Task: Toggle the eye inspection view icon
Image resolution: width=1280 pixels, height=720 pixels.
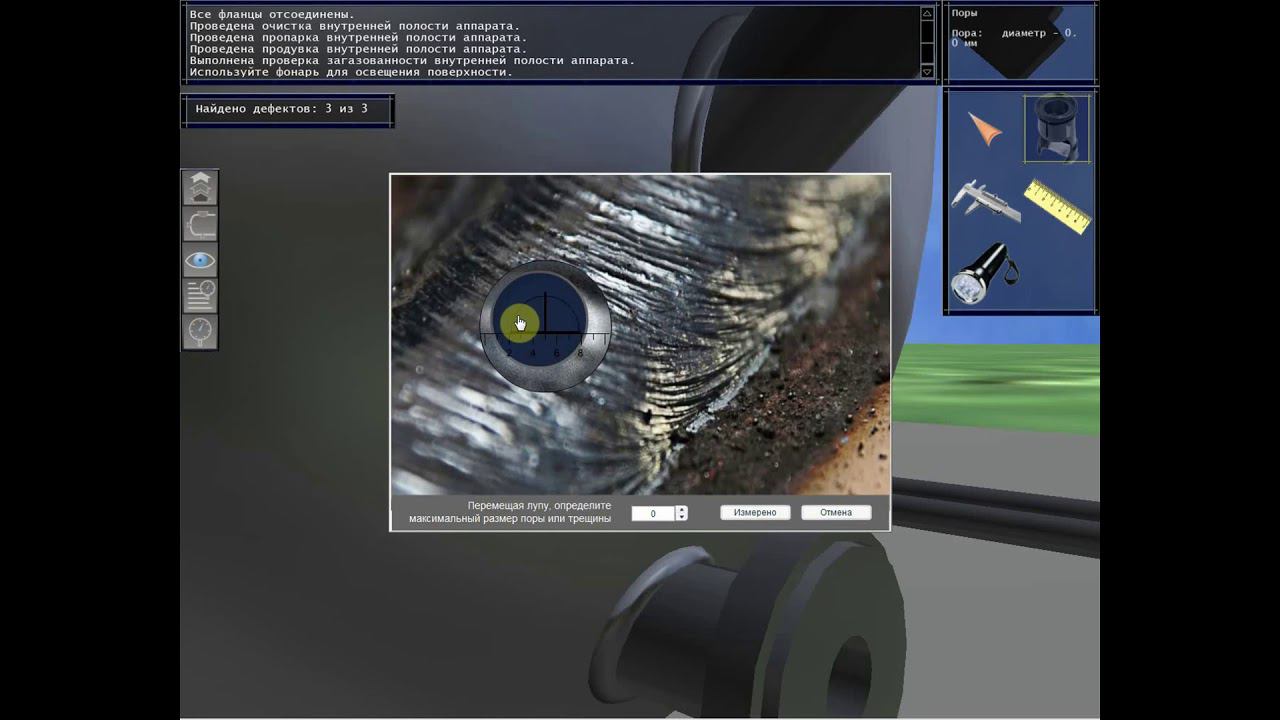Action: (x=200, y=260)
